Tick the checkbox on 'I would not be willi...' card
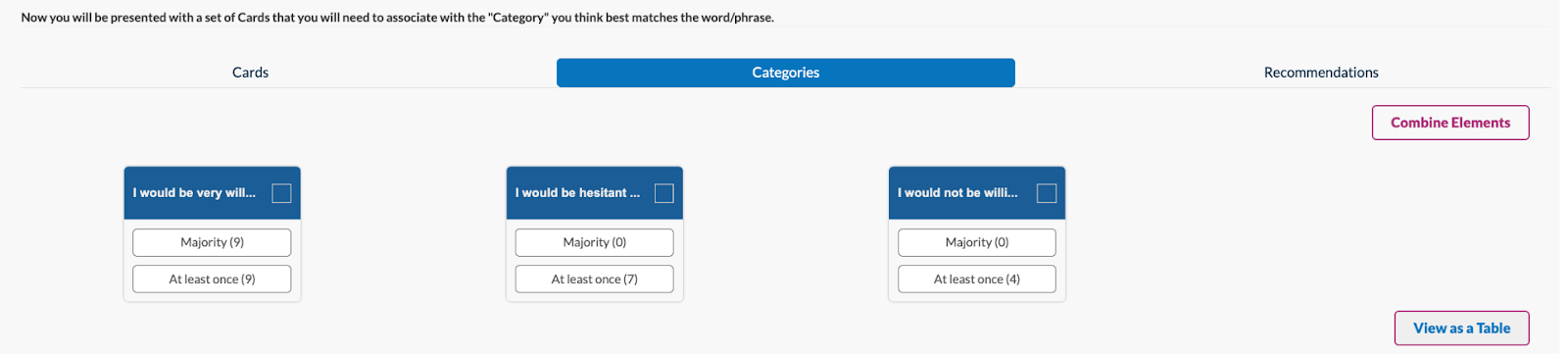The height and width of the screenshot is (354, 1568). coord(1046,193)
